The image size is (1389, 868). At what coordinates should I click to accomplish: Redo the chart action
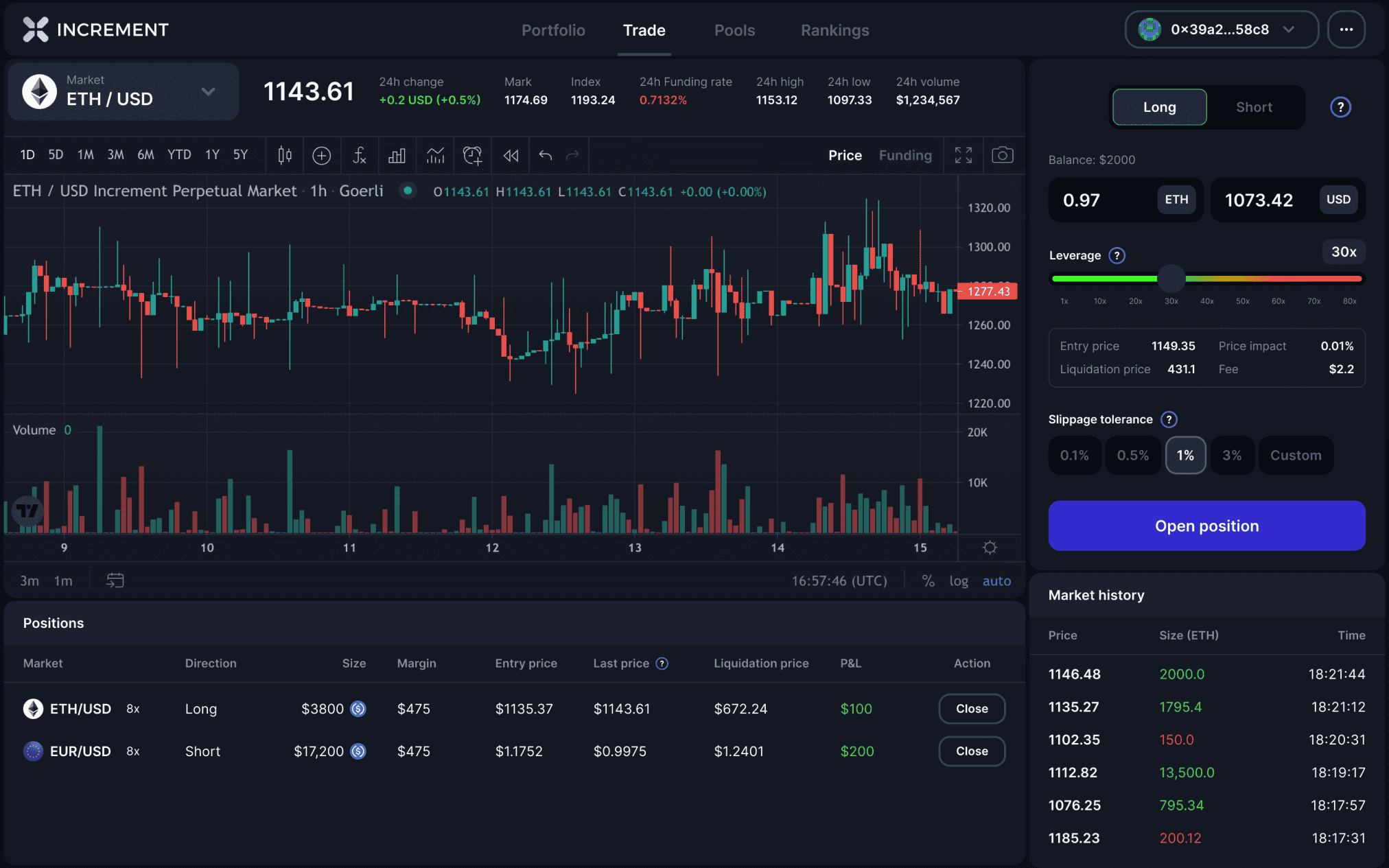[572, 155]
